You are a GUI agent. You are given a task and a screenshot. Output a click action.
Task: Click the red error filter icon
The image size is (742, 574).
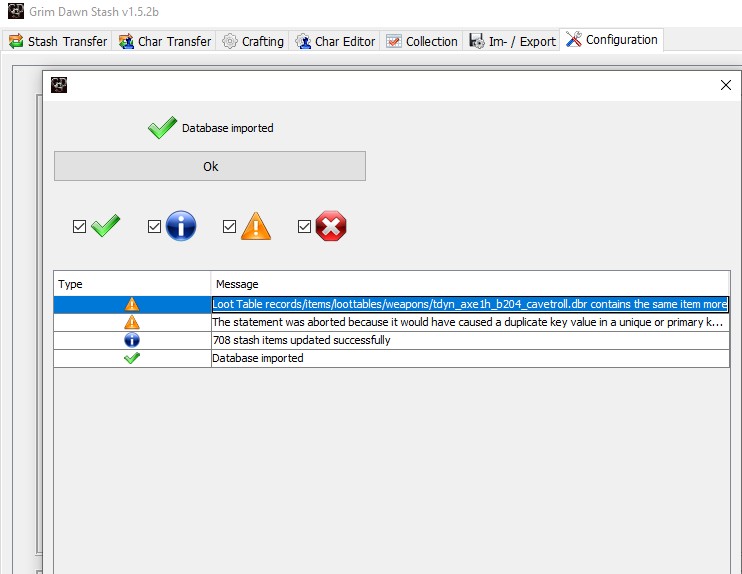click(330, 227)
